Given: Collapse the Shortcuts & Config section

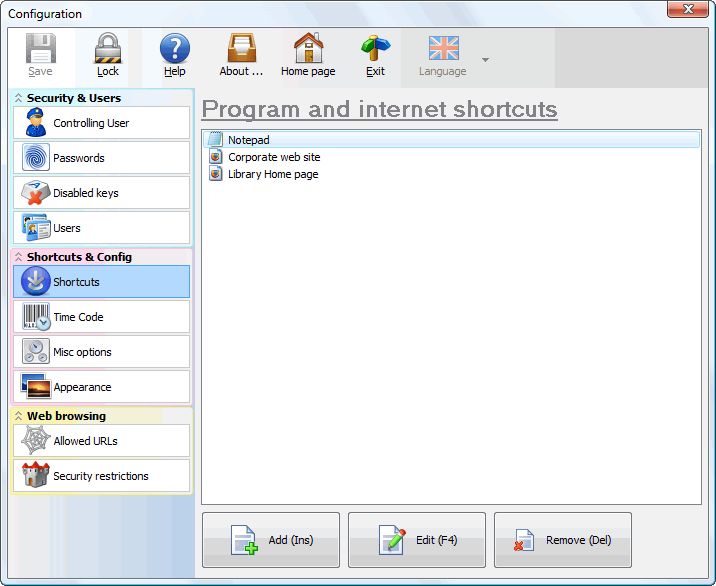Looking at the screenshot, I should point(18,257).
